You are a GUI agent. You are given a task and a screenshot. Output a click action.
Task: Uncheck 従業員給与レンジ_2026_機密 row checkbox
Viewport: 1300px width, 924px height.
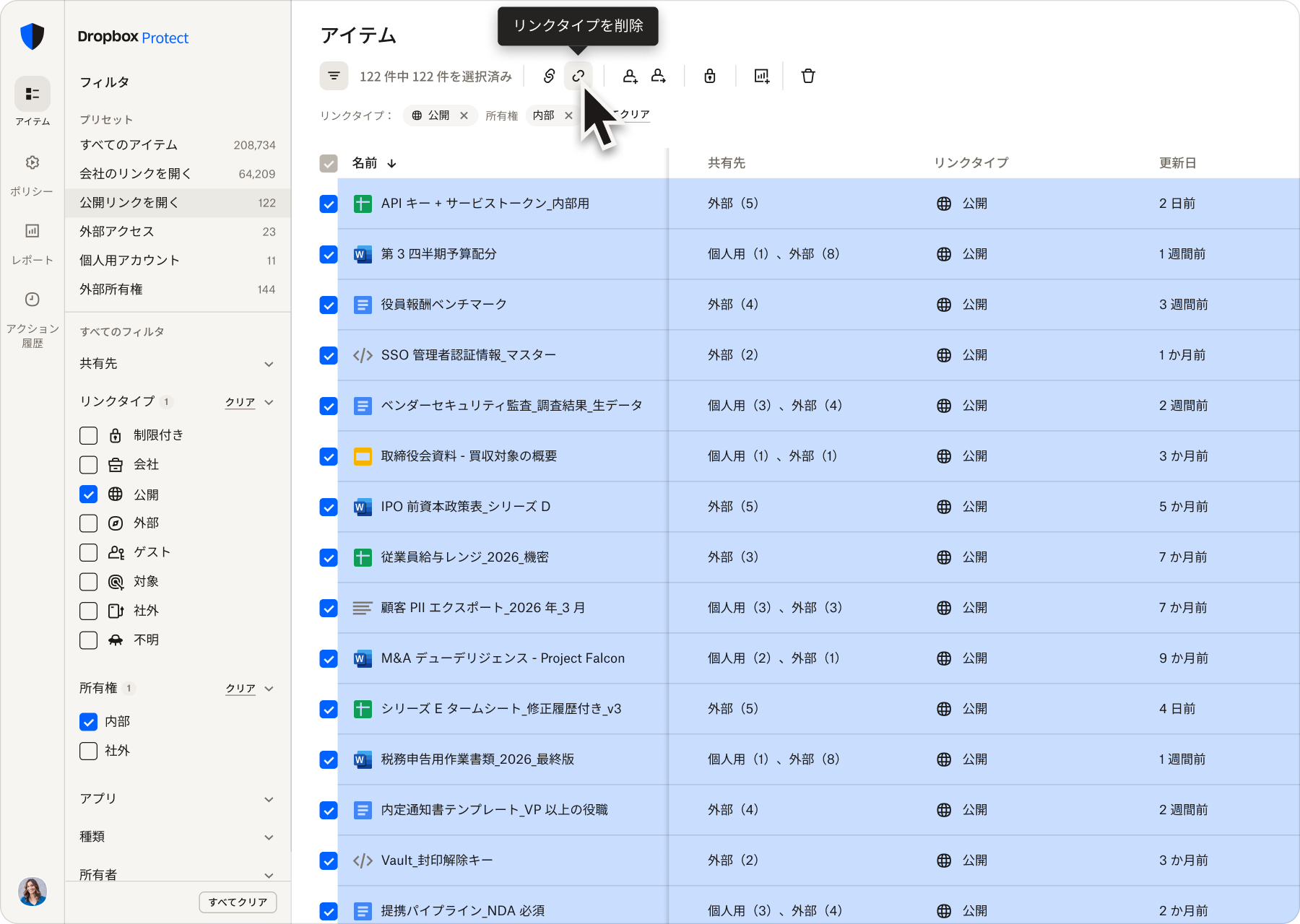point(329,558)
